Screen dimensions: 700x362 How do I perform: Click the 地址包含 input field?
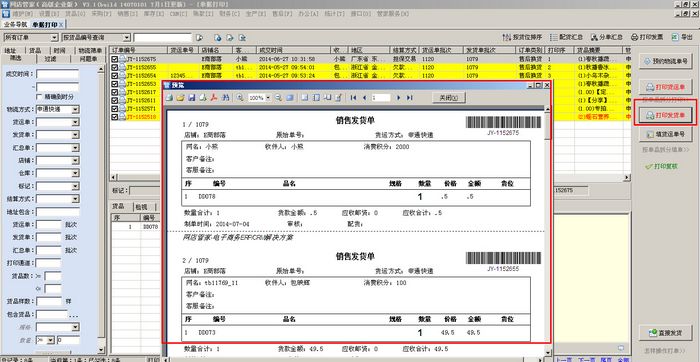tap(58, 212)
